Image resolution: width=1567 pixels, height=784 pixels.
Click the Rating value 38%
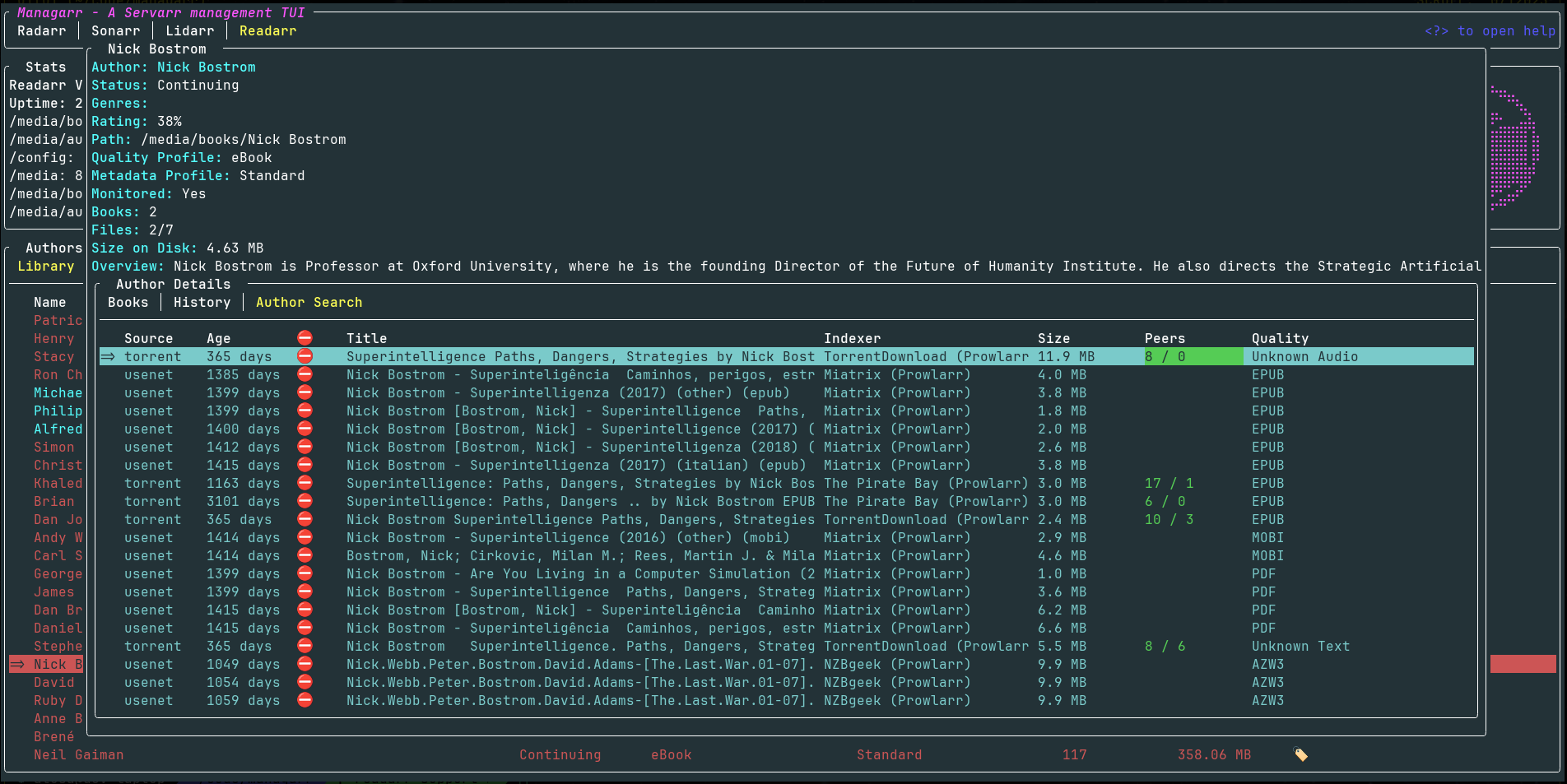[170, 121]
